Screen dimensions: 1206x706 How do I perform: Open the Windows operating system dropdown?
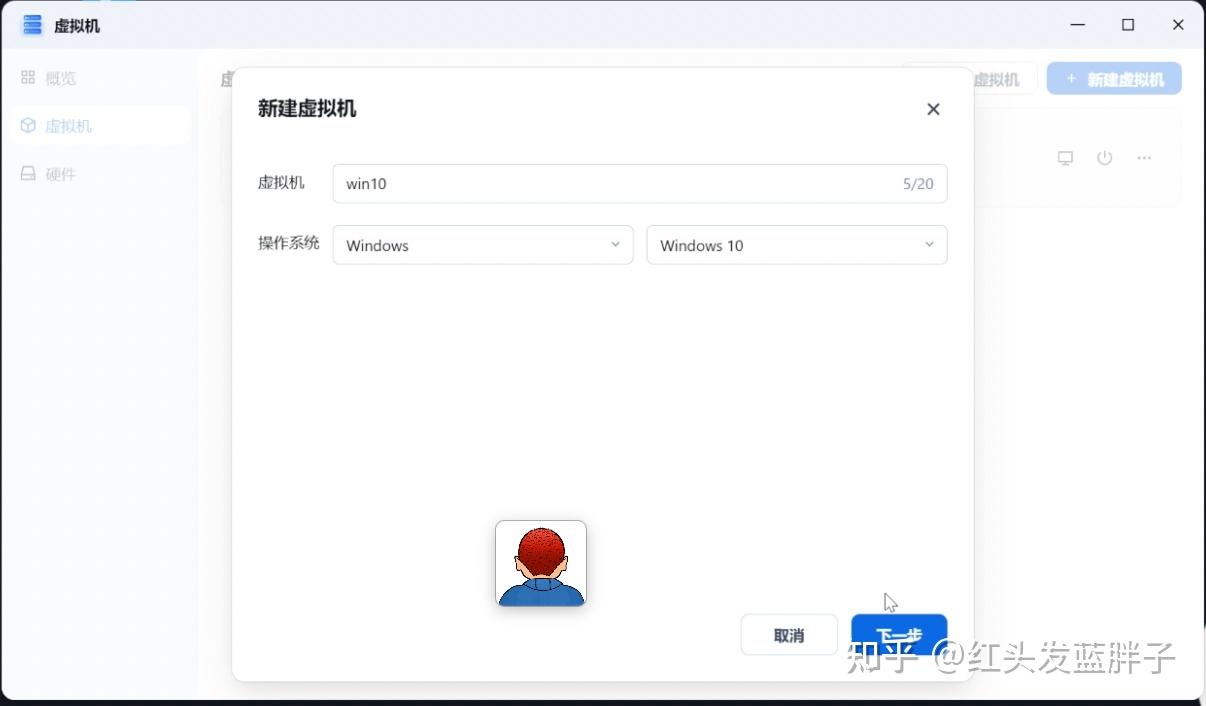(x=483, y=245)
